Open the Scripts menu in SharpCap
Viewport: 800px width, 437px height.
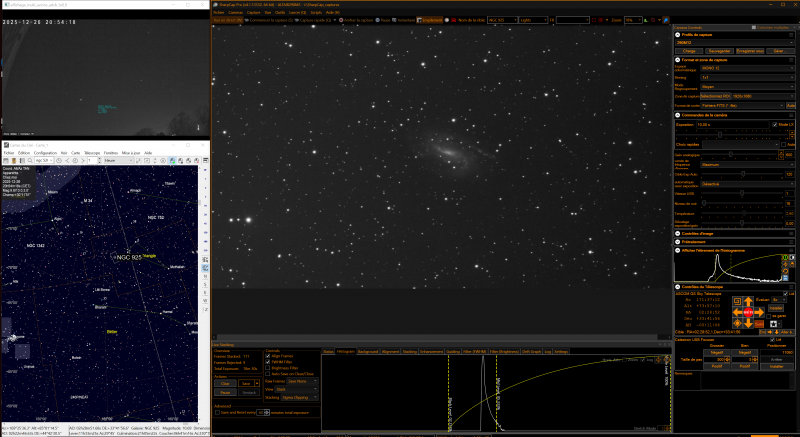click(316, 12)
